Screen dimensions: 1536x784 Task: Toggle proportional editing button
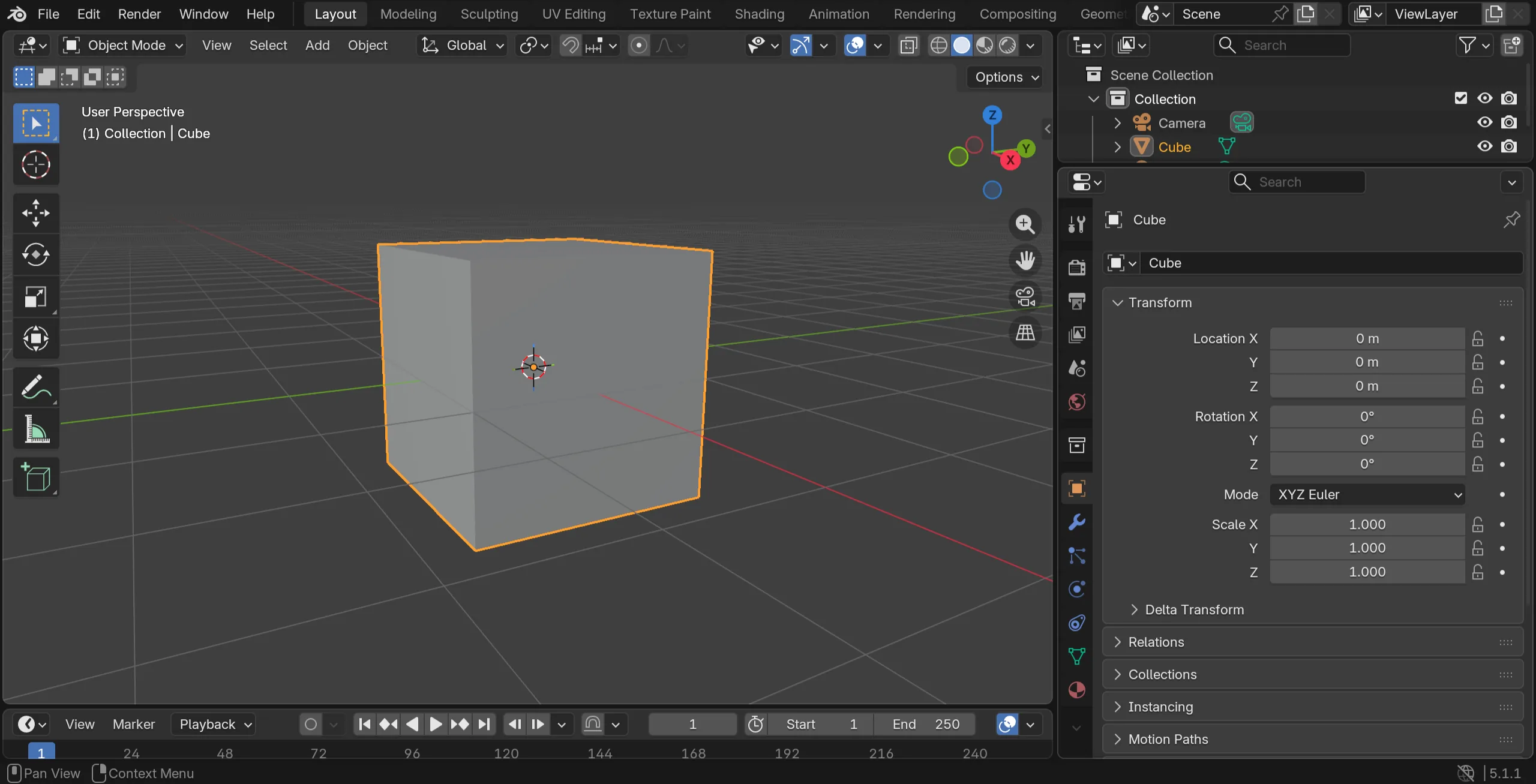coord(639,46)
